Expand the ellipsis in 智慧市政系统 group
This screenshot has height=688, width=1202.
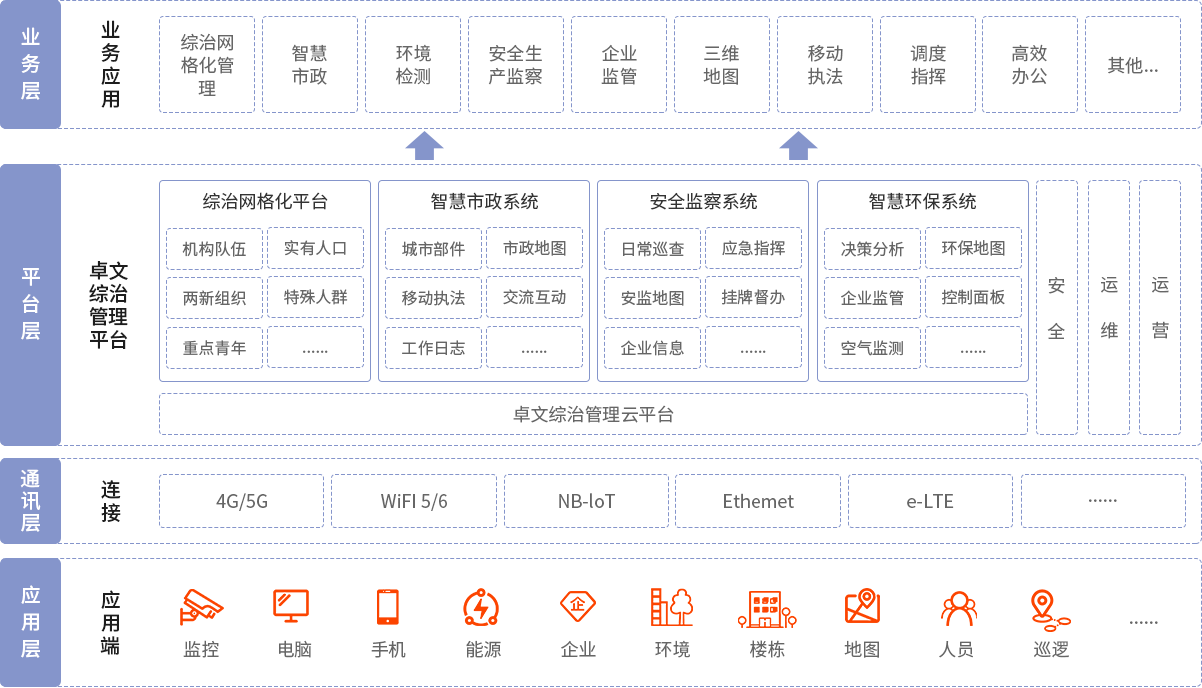pyautogui.click(x=535, y=346)
